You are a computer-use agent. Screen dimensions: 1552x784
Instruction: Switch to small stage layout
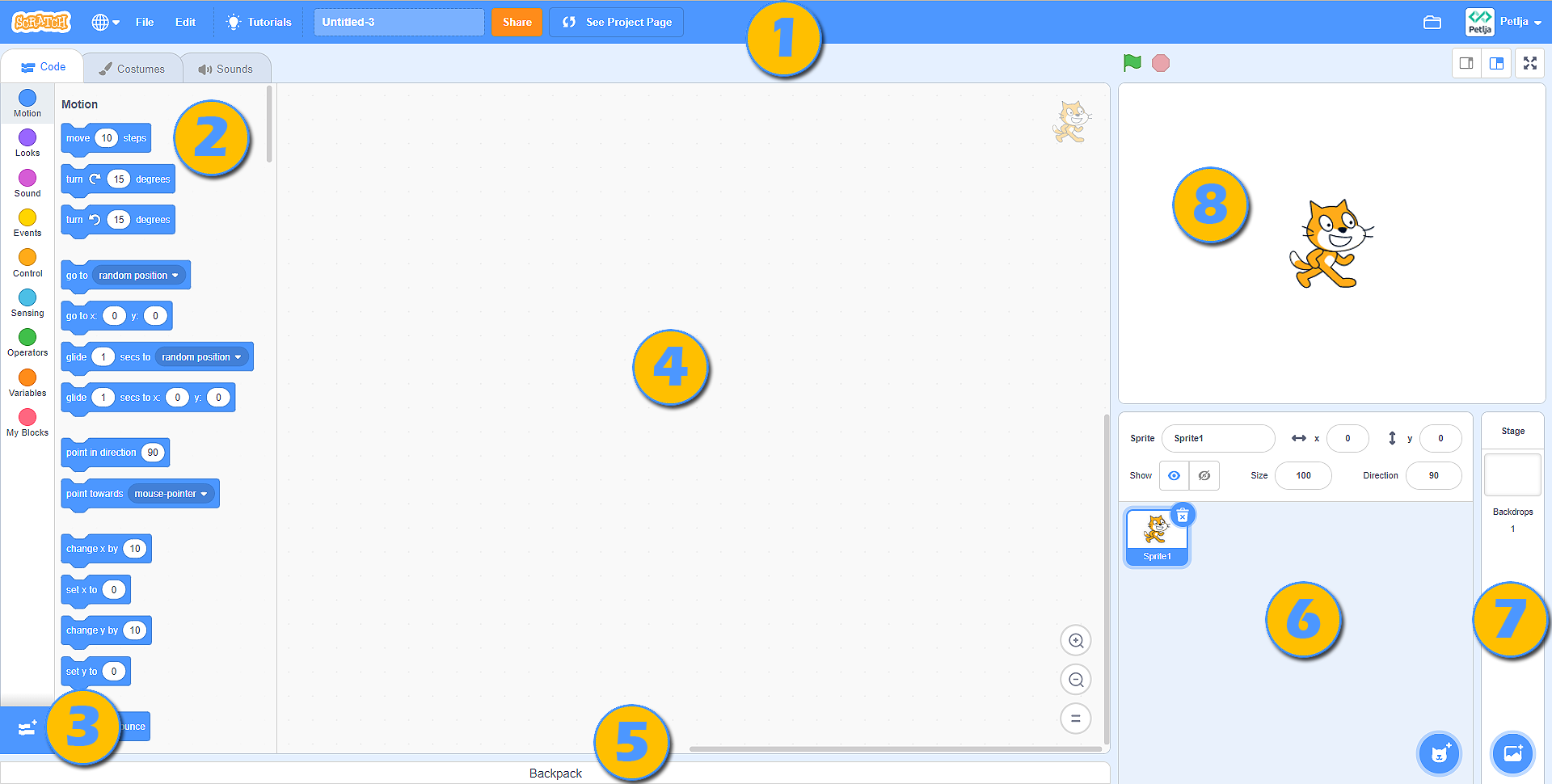[x=1466, y=63]
